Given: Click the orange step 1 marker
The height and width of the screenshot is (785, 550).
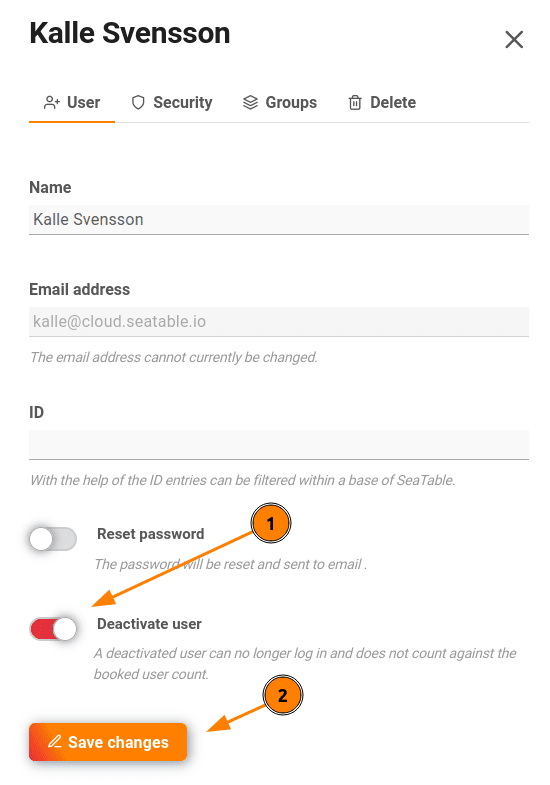Looking at the screenshot, I should click(x=270, y=523).
